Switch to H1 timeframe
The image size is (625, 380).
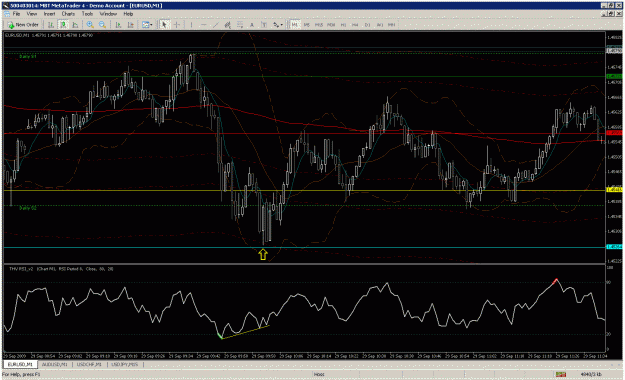point(343,25)
